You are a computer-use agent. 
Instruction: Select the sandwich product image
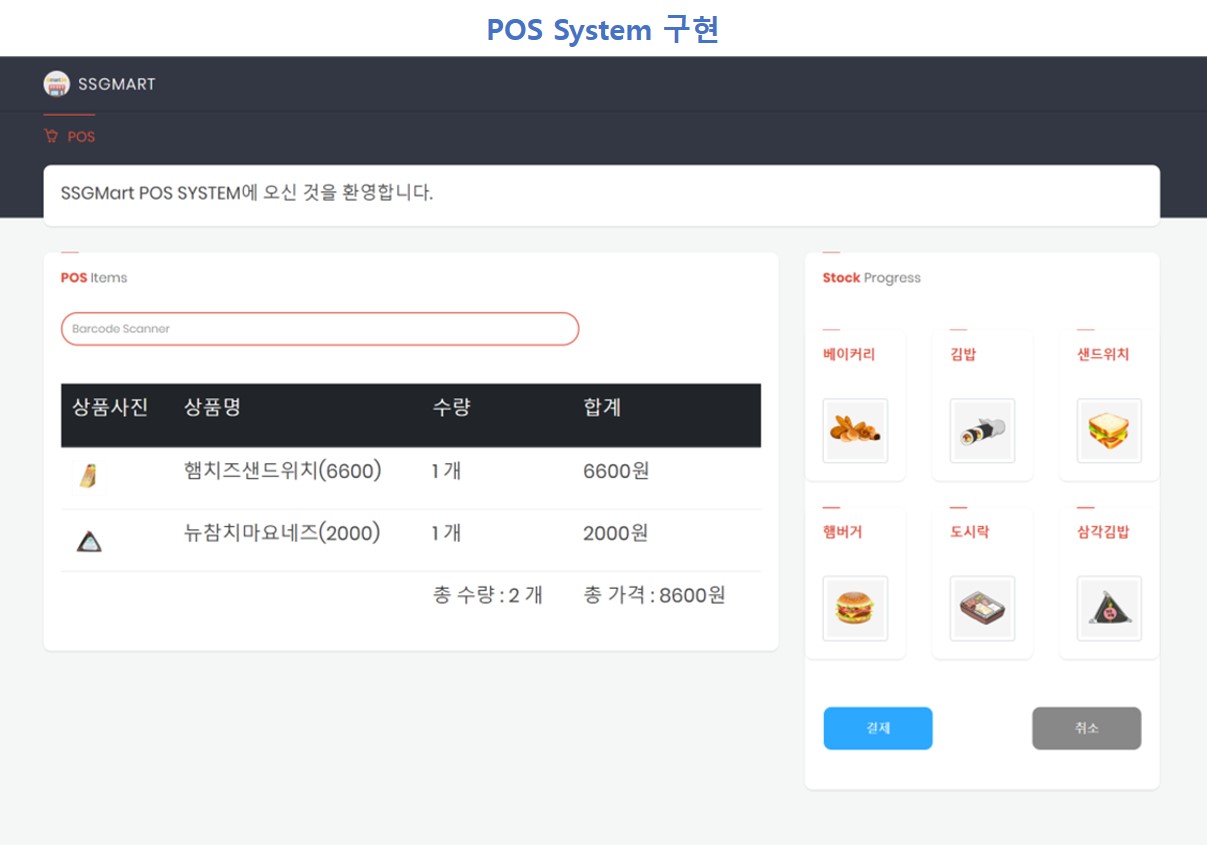point(1109,431)
